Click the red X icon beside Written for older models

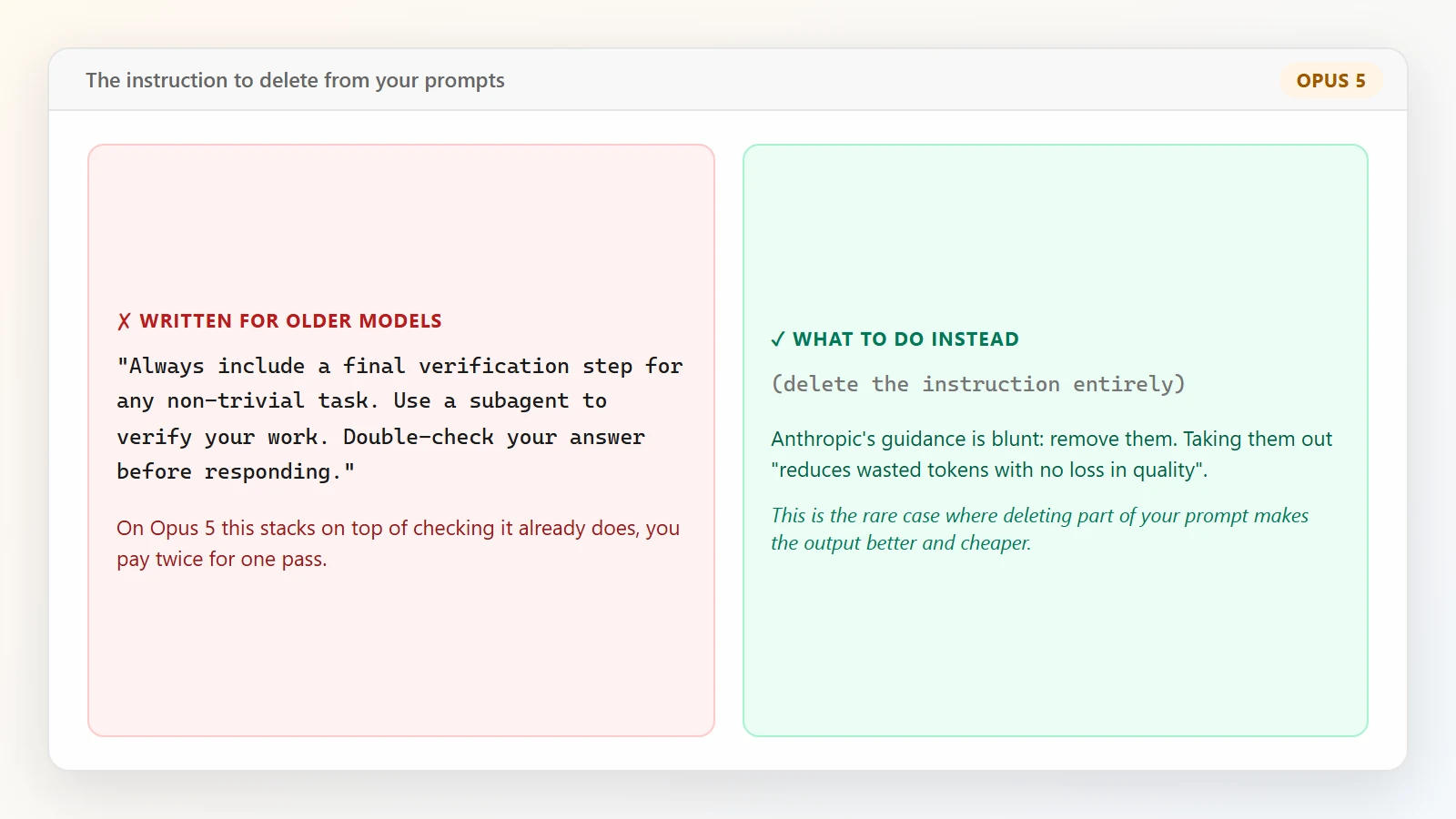click(x=124, y=321)
